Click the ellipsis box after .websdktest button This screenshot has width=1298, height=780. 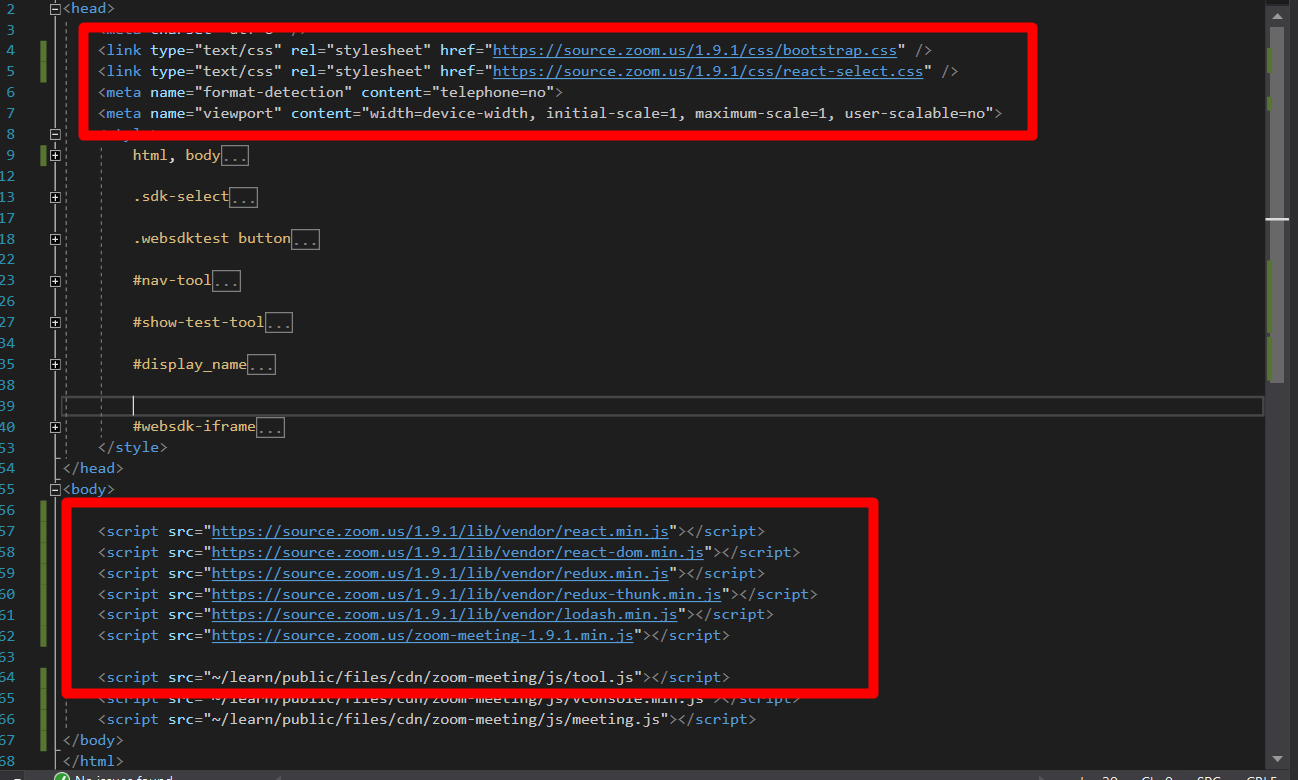click(305, 240)
